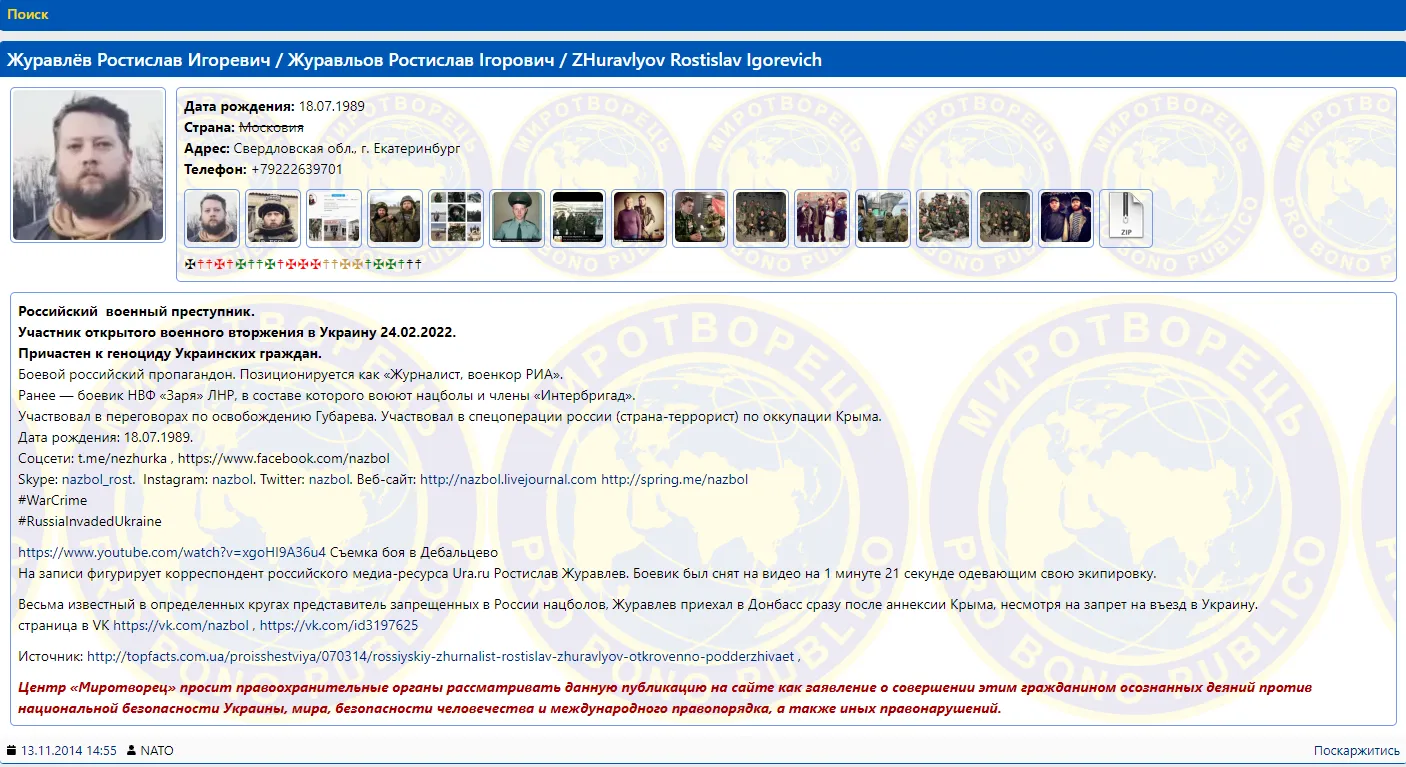Click the black cross icon in symbol row

tap(190, 264)
